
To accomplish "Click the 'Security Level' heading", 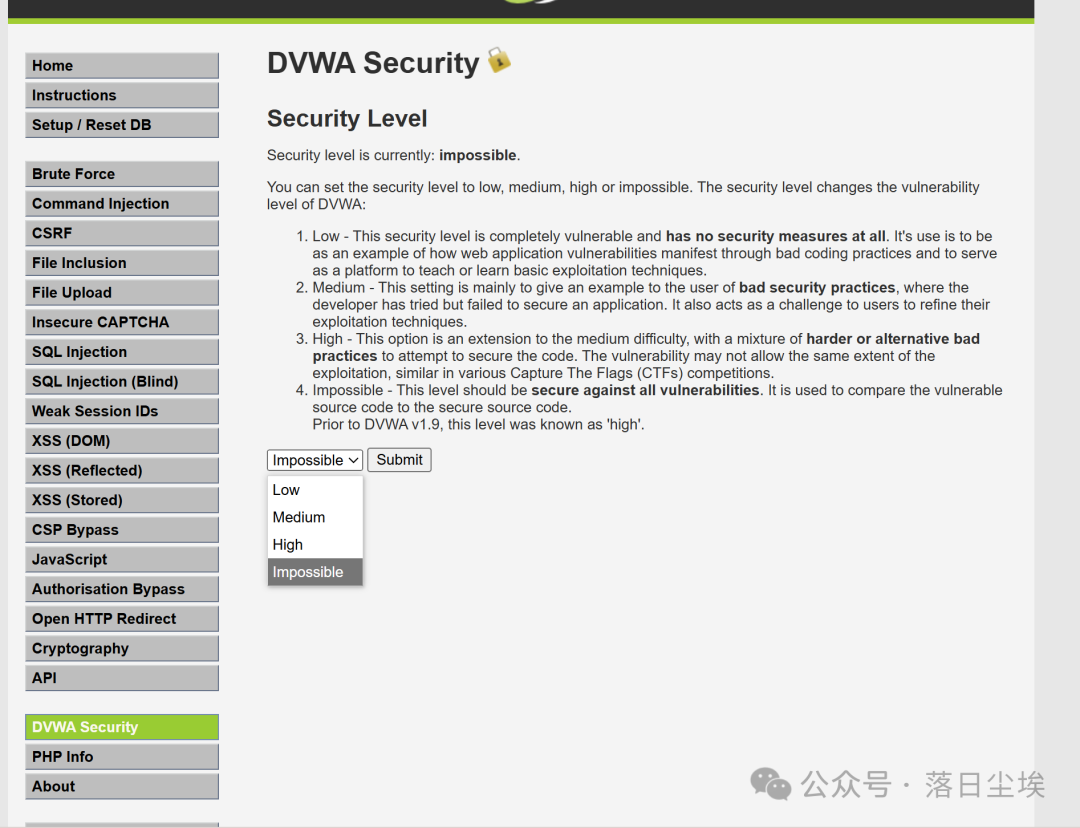I will 347,118.
